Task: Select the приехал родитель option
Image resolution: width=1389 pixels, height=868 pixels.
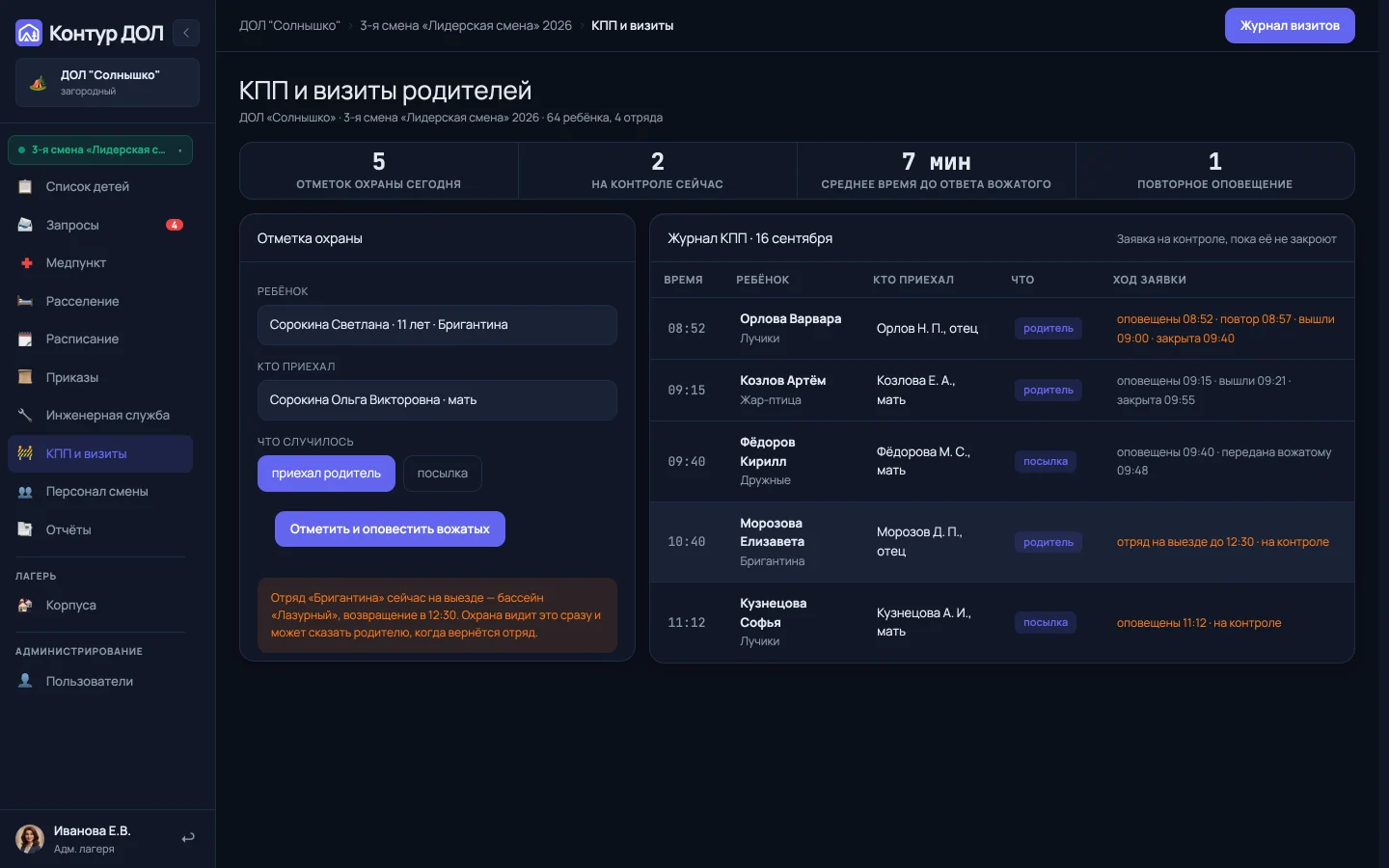Action: point(326,474)
